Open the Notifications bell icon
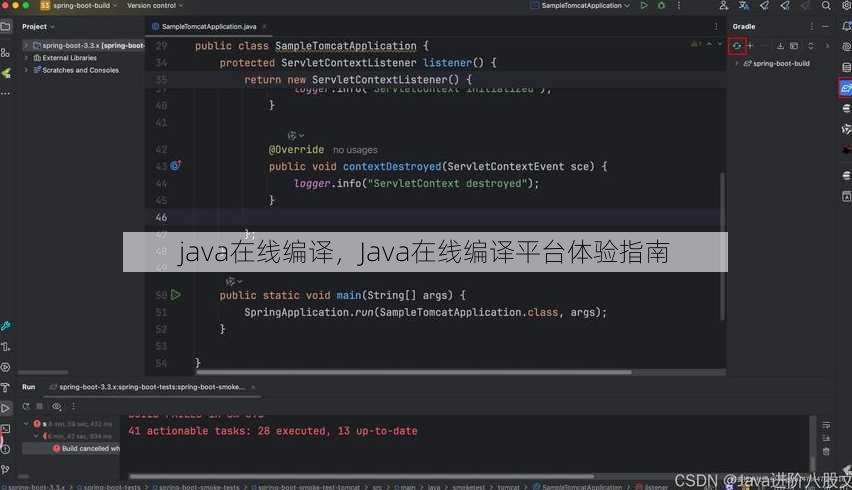The width and height of the screenshot is (852, 490). point(846,26)
